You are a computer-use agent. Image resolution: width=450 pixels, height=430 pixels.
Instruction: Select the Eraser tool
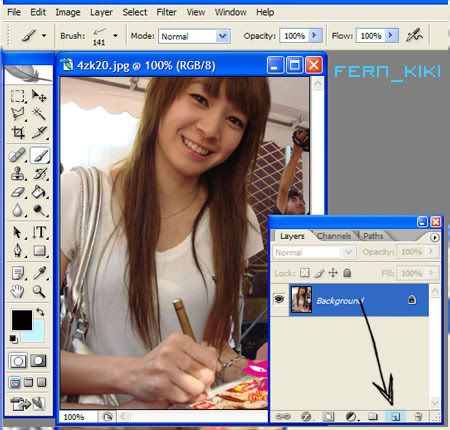18,192
